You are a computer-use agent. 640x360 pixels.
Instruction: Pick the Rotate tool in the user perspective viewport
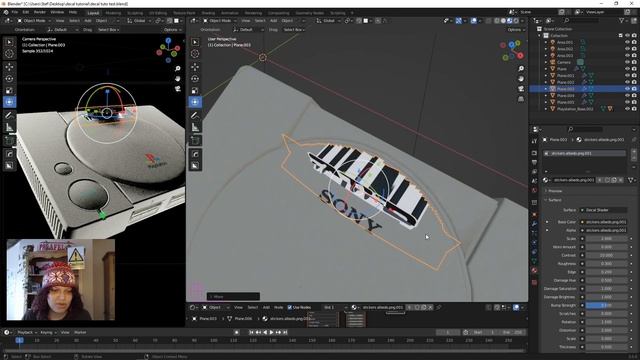click(x=195, y=78)
